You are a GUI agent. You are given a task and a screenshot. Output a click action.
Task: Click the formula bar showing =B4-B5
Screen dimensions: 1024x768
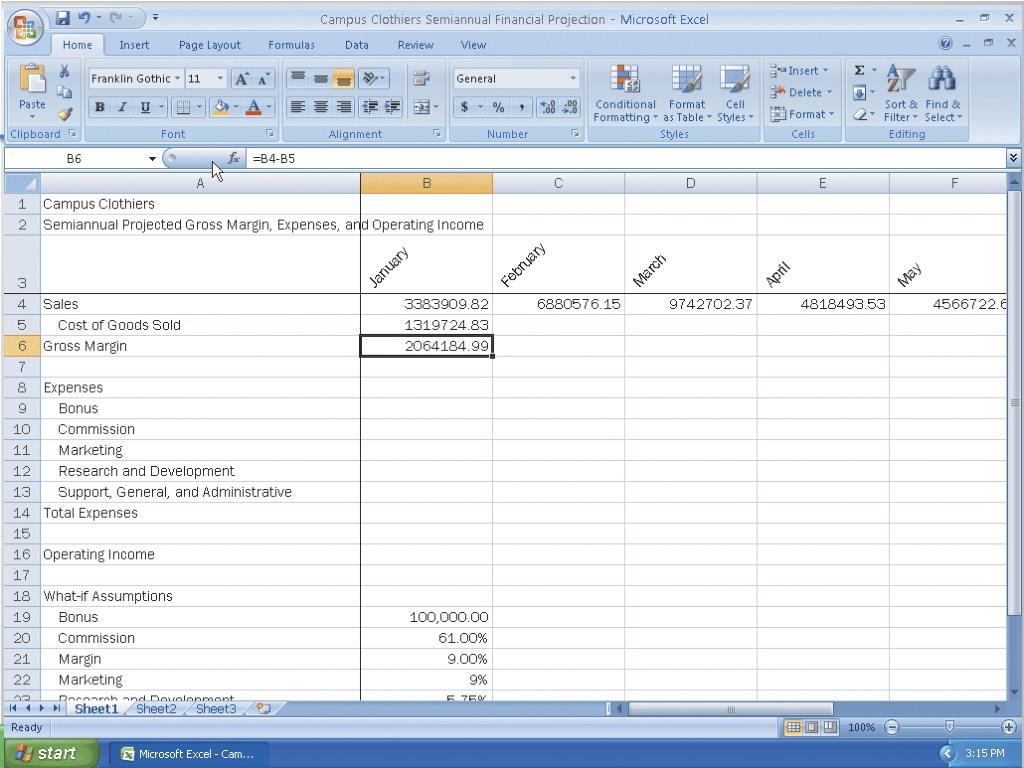(x=626, y=158)
